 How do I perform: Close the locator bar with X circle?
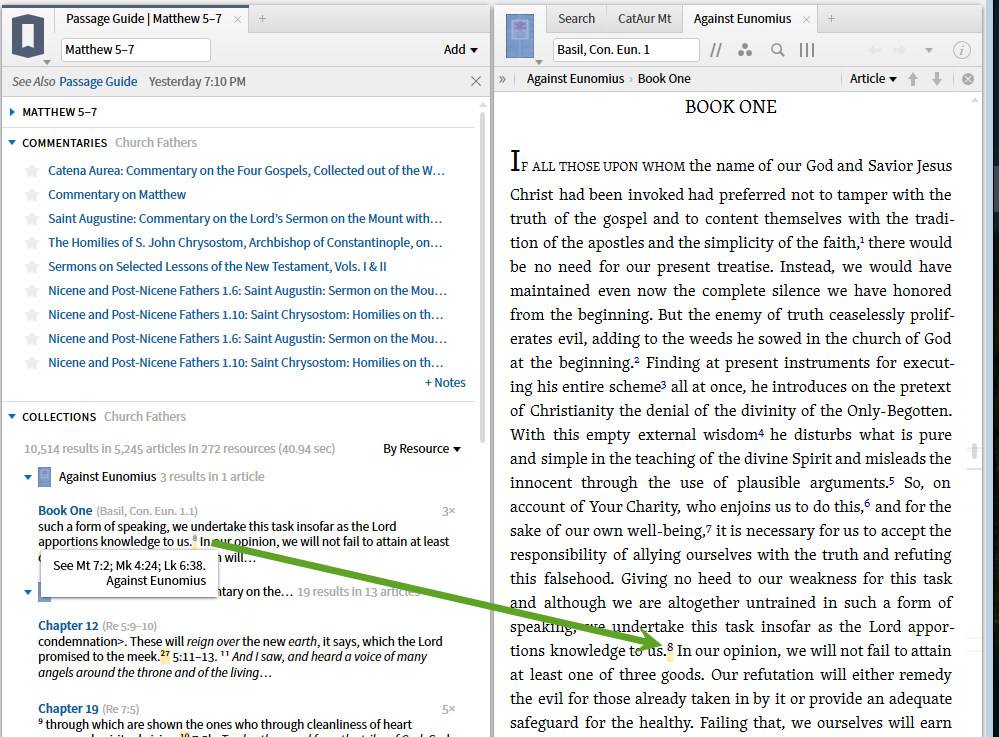pyautogui.click(x=968, y=79)
